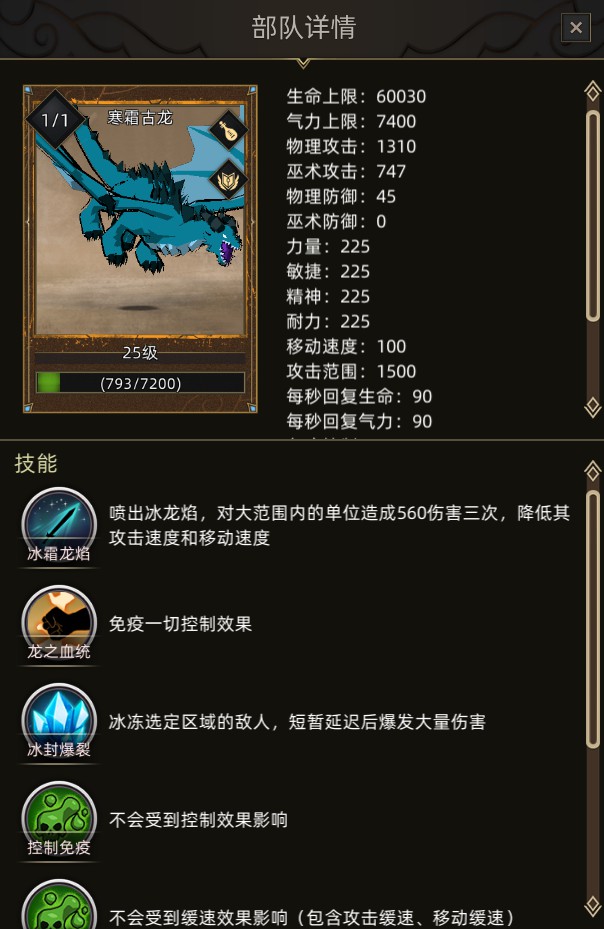Click the stats list scroll-up arrow
The width and height of the screenshot is (604, 929).
(592, 91)
